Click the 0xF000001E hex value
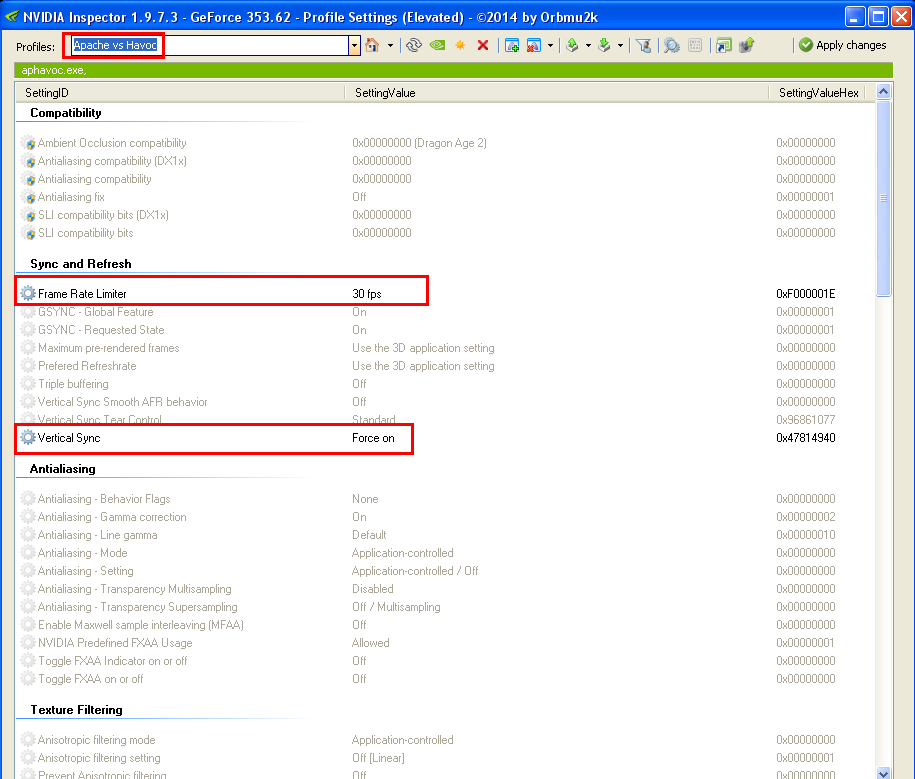This screenshot has height=779, width=915. point(805,294)
